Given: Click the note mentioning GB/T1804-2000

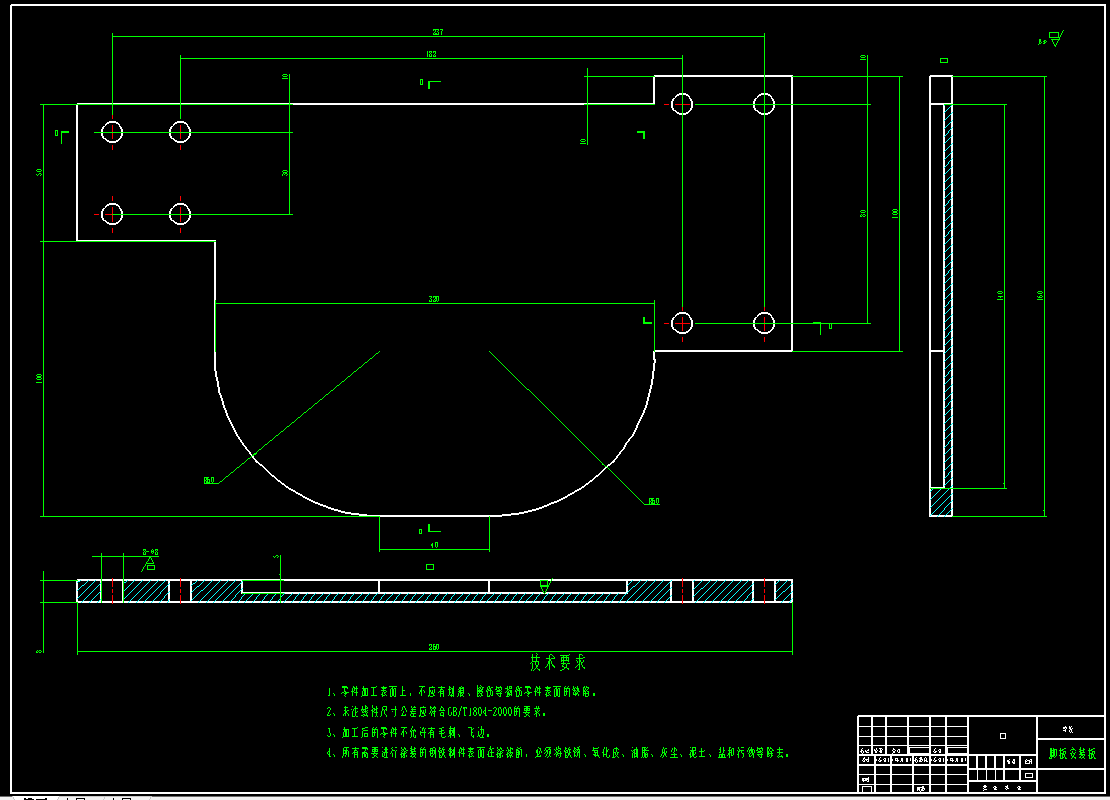Looking at the screenshot, I should tap(436, 712).
